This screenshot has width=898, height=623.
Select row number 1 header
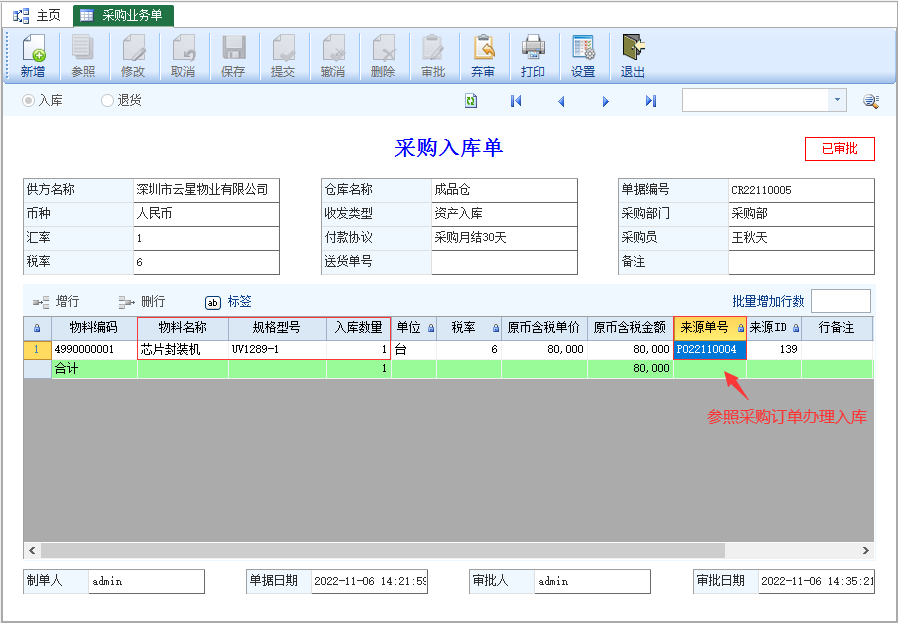click(x=37, y=349)
